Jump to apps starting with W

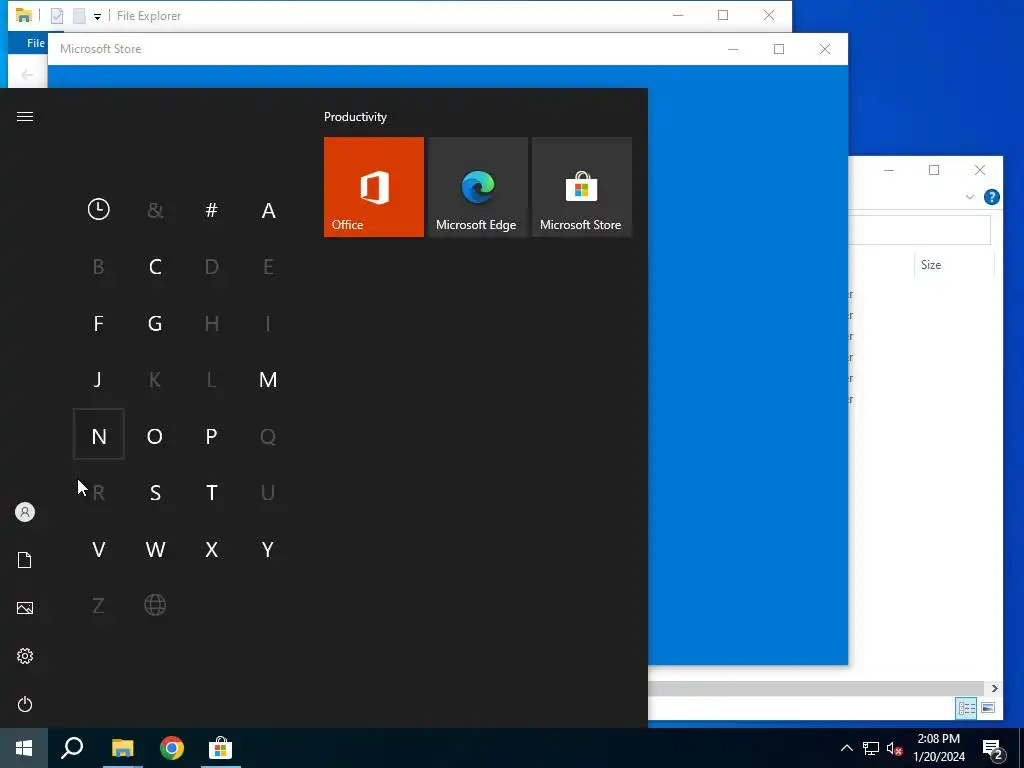coord(155,549)
